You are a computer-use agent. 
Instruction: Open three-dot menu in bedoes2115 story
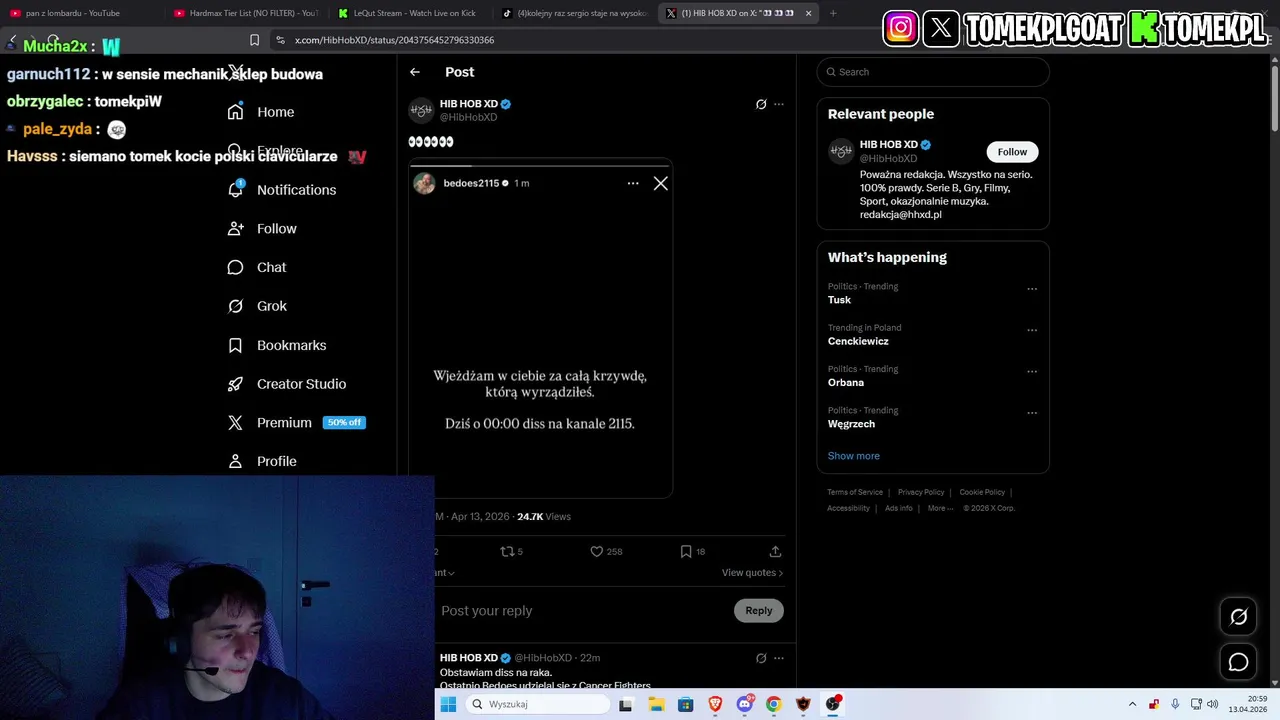(633, 183)
